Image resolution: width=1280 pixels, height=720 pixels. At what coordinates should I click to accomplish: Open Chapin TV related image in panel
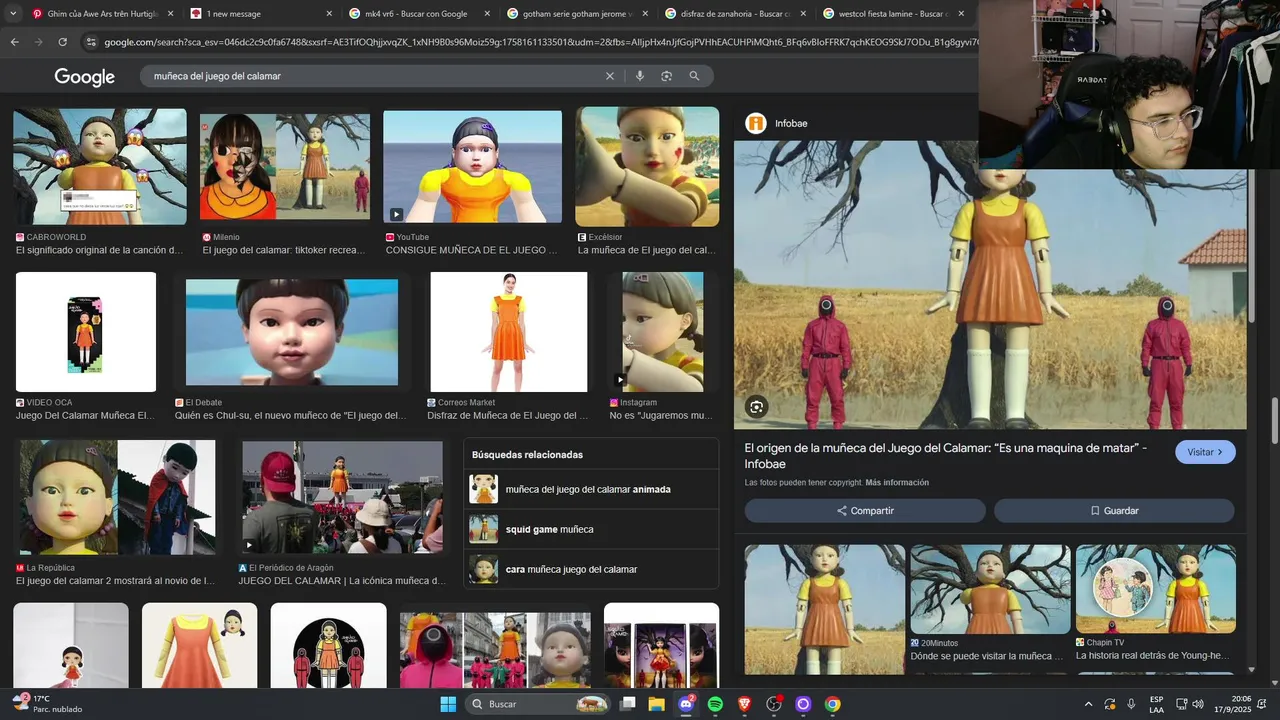click(1156, 590)
